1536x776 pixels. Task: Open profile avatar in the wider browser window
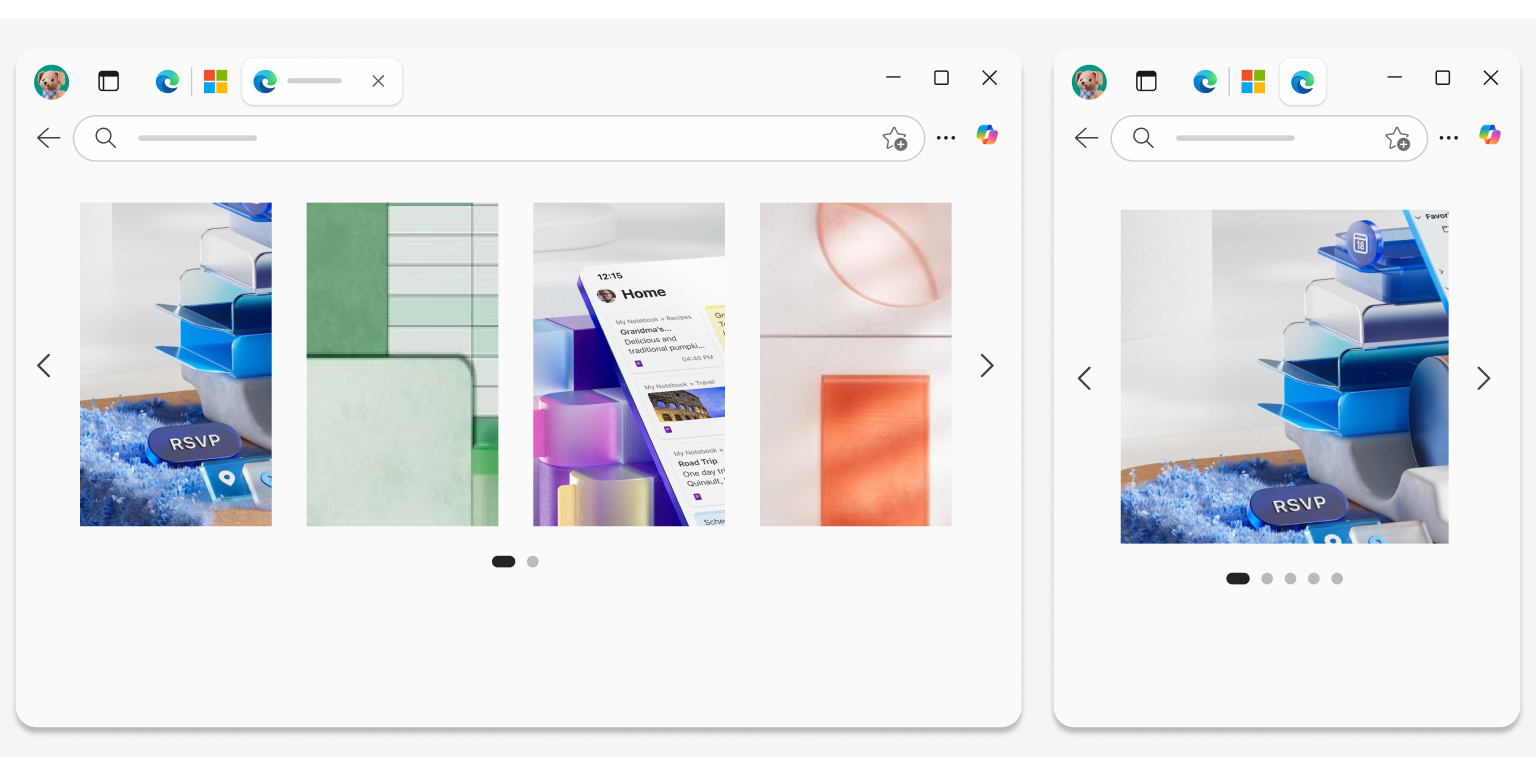51,82
